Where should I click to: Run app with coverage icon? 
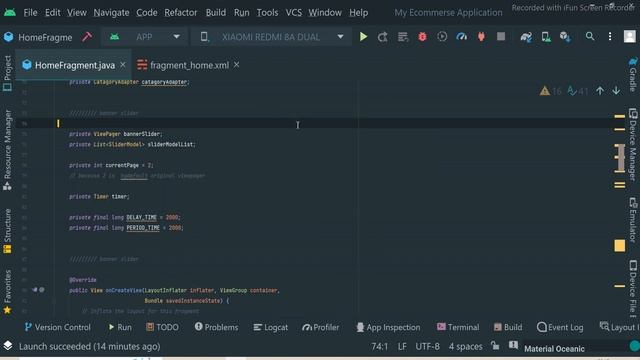(442, 37)
